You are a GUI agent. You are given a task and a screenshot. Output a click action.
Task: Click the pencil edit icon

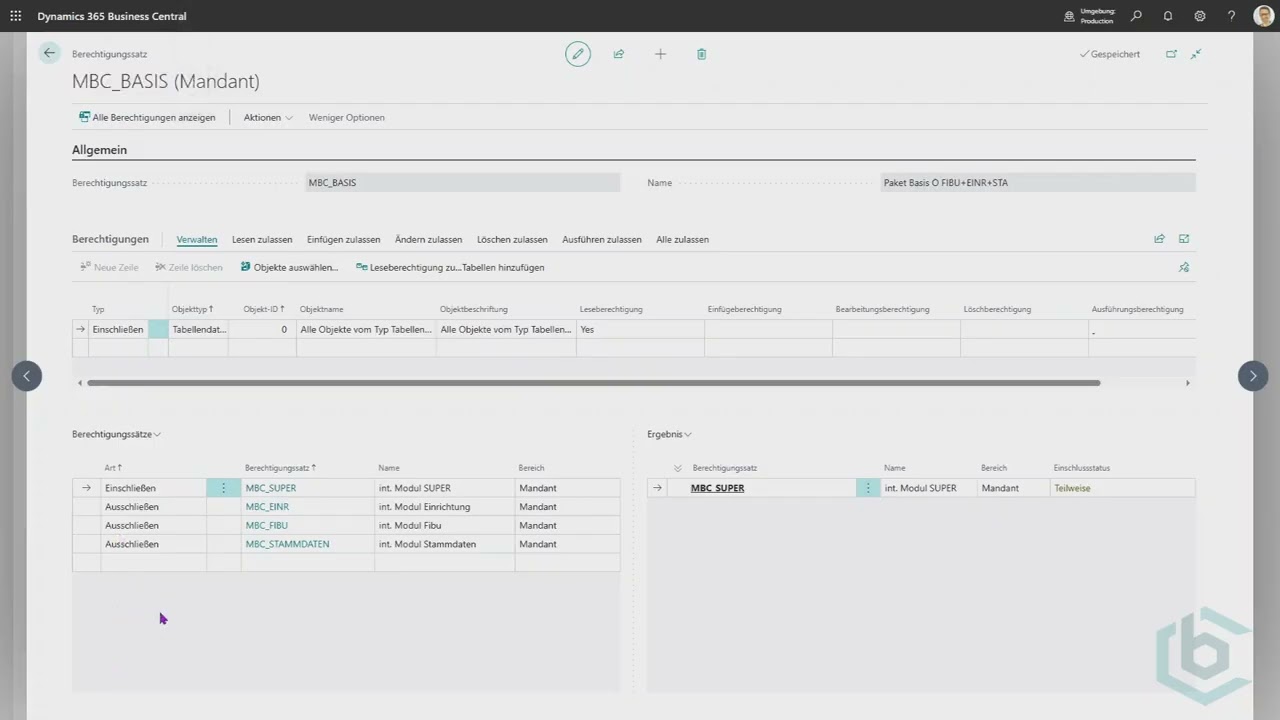pos(578,54)
